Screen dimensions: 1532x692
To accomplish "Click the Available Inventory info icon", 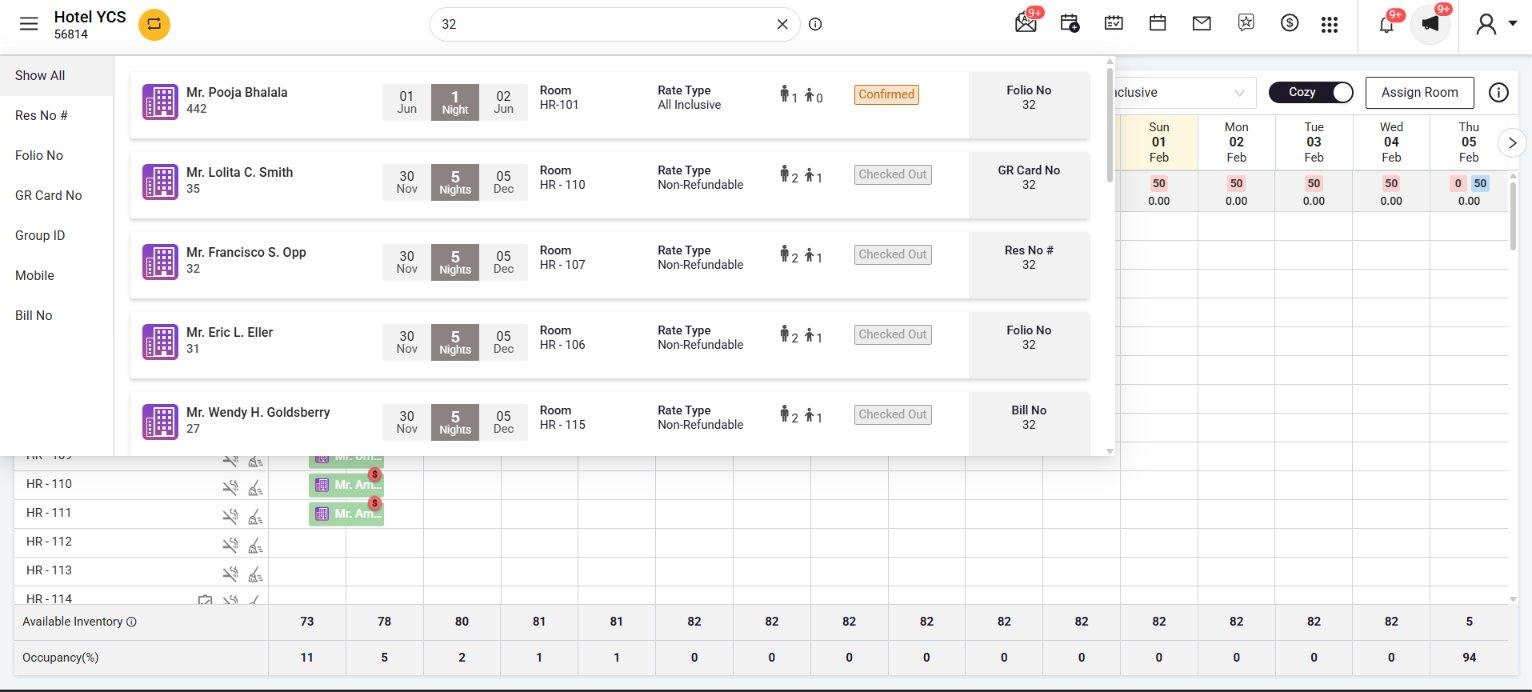I will 131,622.
